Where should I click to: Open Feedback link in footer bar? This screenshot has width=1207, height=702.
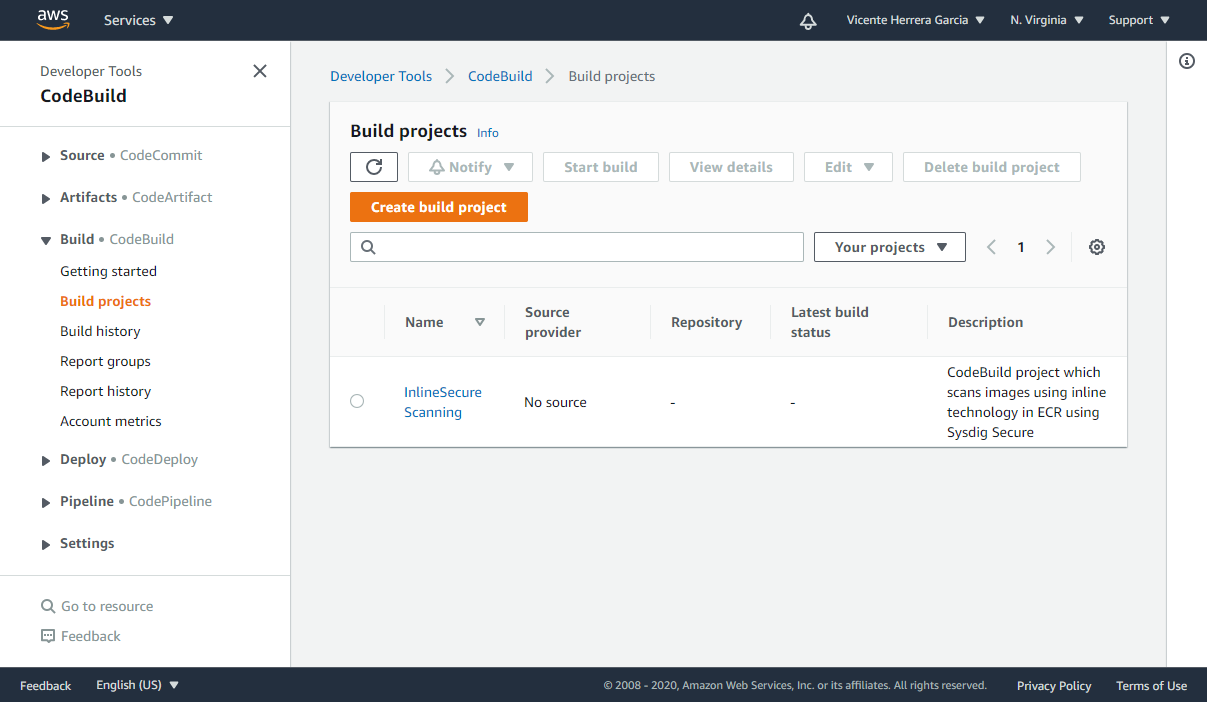pyautogui.click(x=45, y=686)
